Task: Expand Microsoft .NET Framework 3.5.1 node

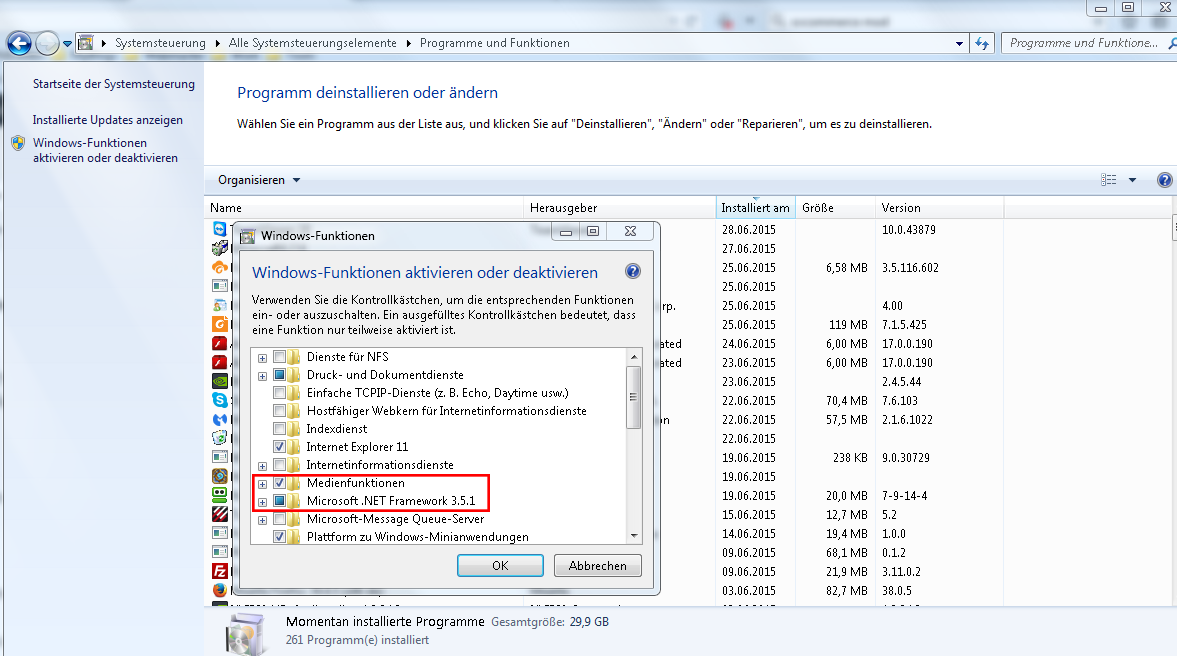Action: coord(263,502)
